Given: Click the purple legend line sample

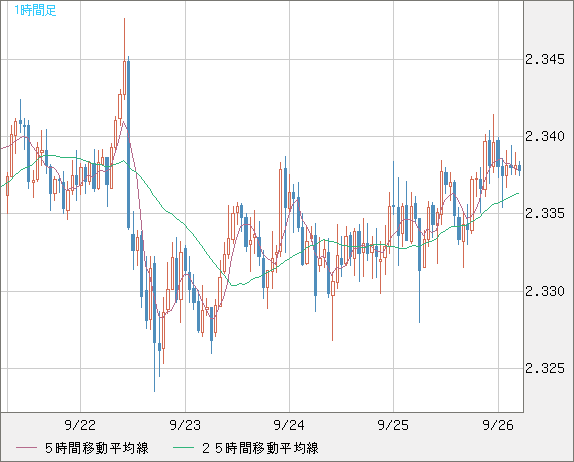Looking at the screenshot, I should [26, 448].
